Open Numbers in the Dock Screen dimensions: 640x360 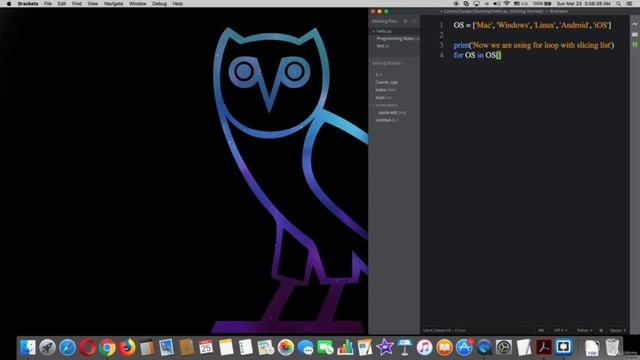[345, 348]
